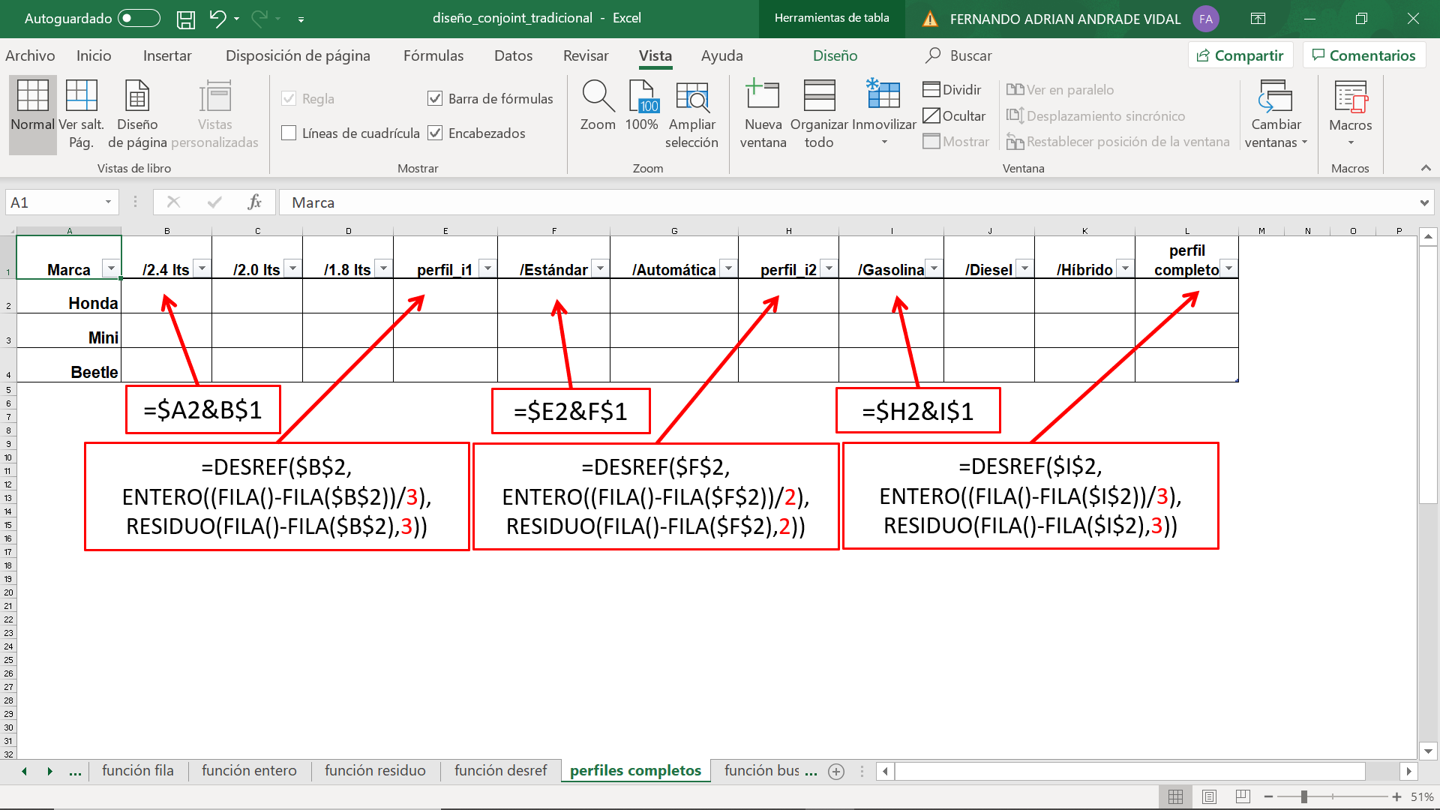Click the Save icon in title bar
The height and width of the screenshot is (810, 1440).
[186, 19]
